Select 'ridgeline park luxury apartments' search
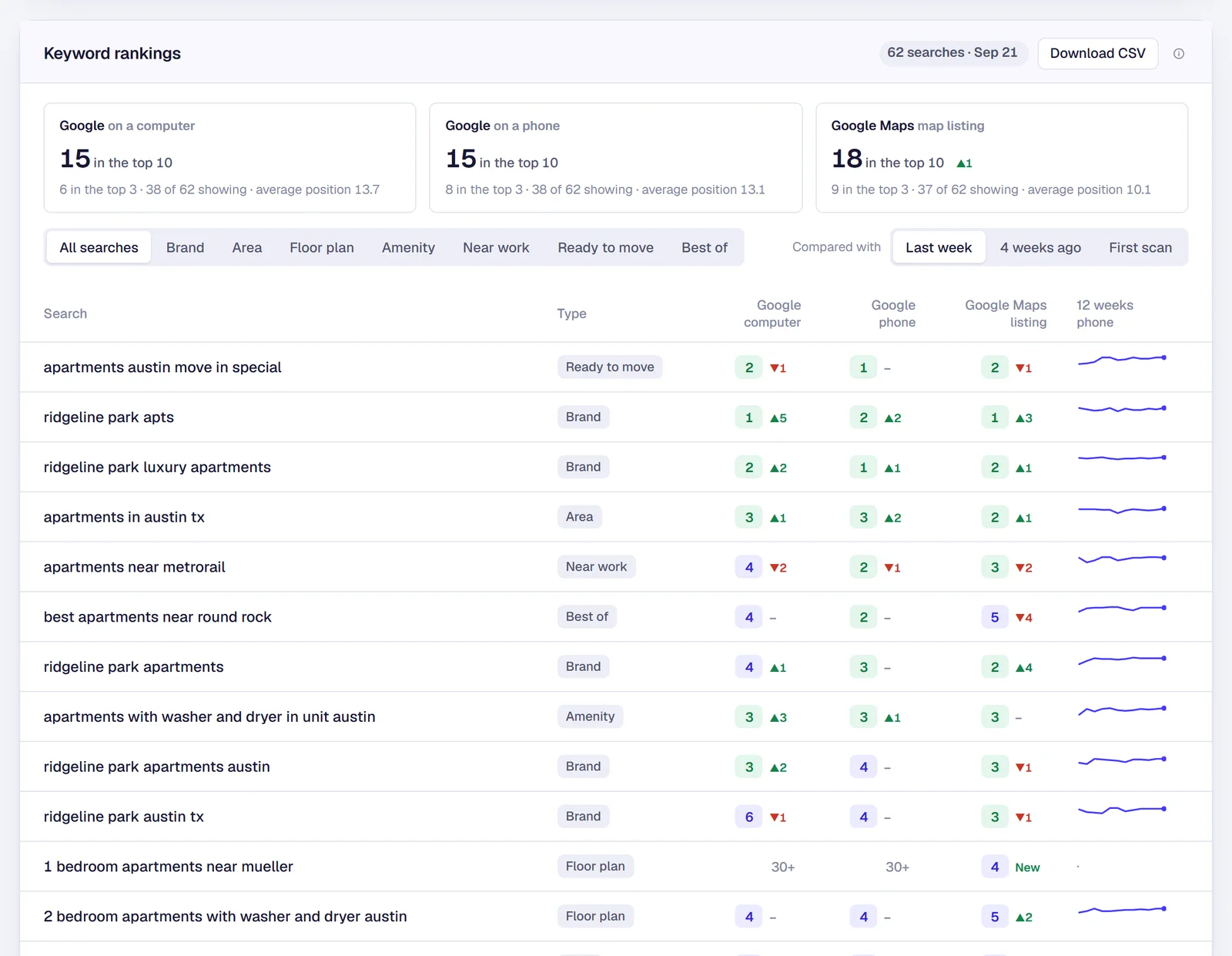The height and width of the screenshot is (956, 1232). [616, 467]
